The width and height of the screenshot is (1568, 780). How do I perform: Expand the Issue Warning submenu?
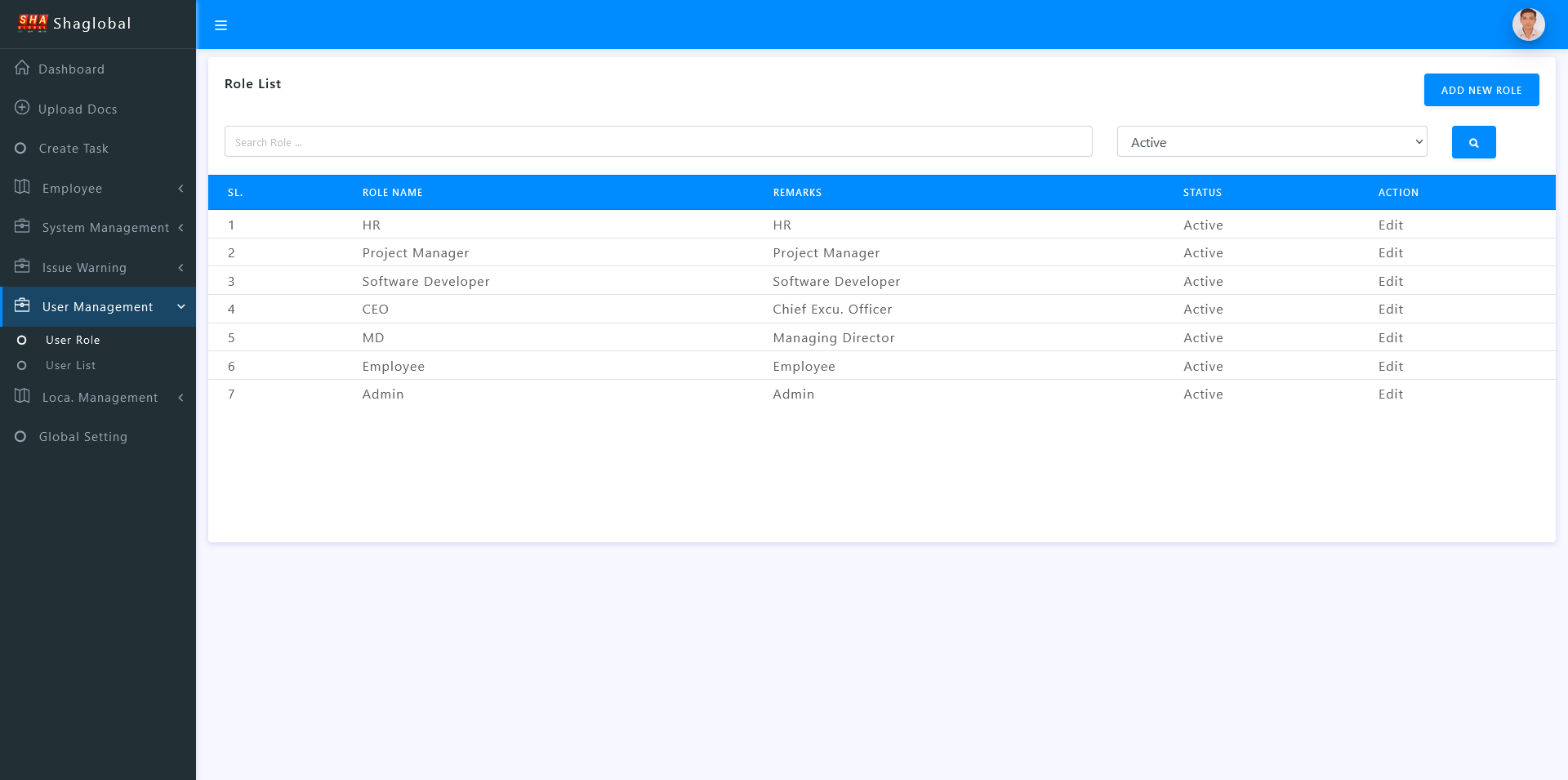click(98, 268)
